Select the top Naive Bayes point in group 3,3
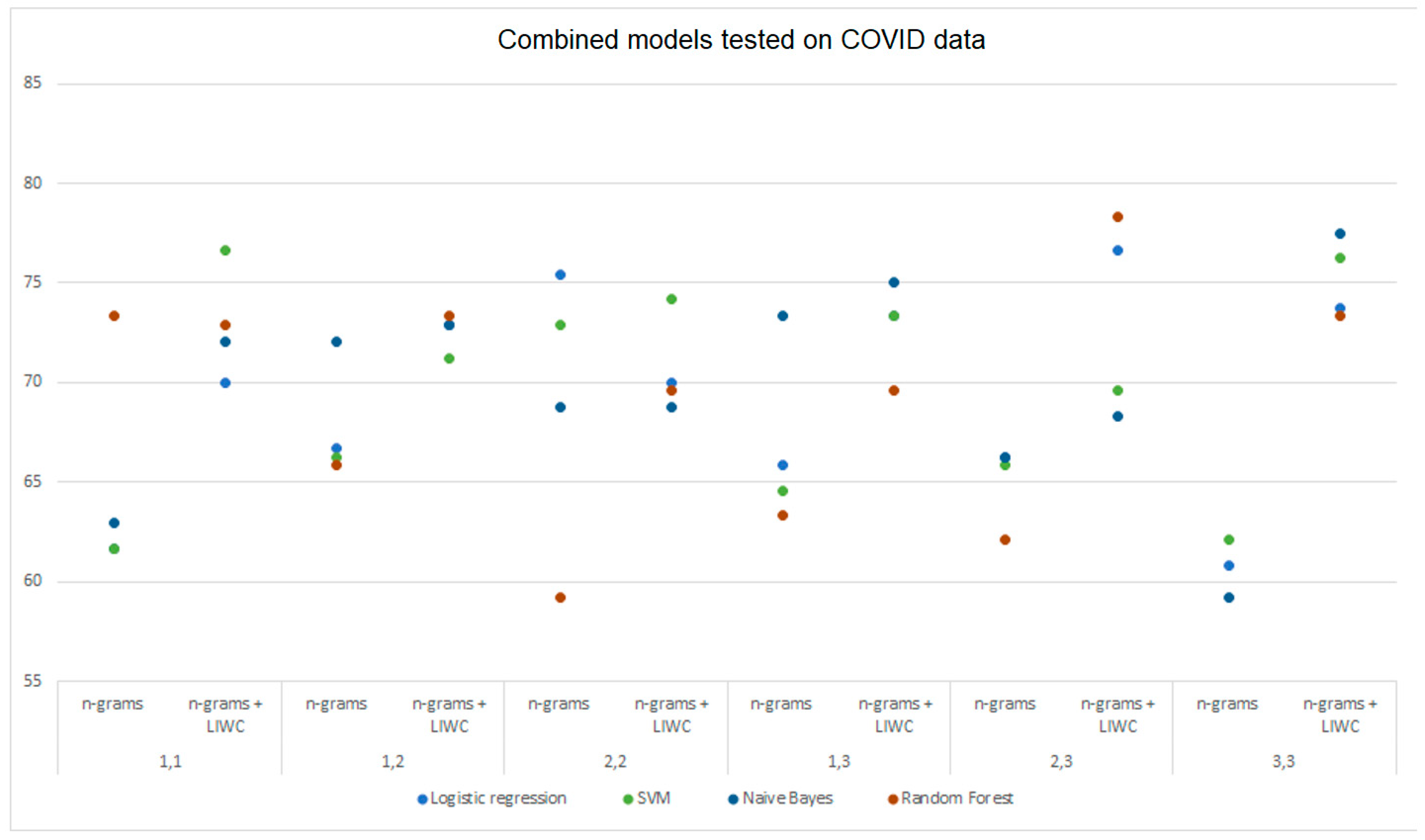 pyautogui.click(x=1340, y=234)
